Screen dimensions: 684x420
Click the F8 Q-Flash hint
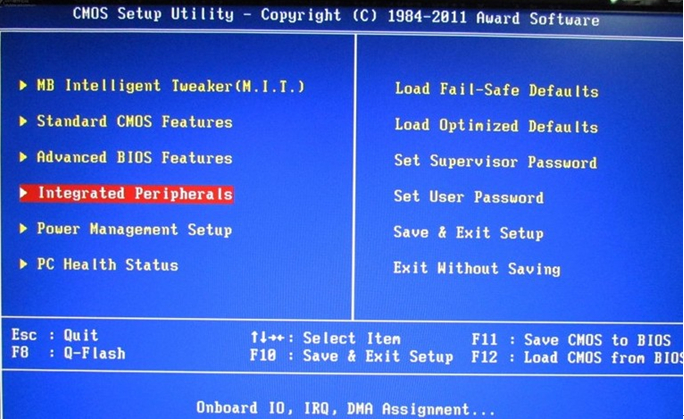68,353
